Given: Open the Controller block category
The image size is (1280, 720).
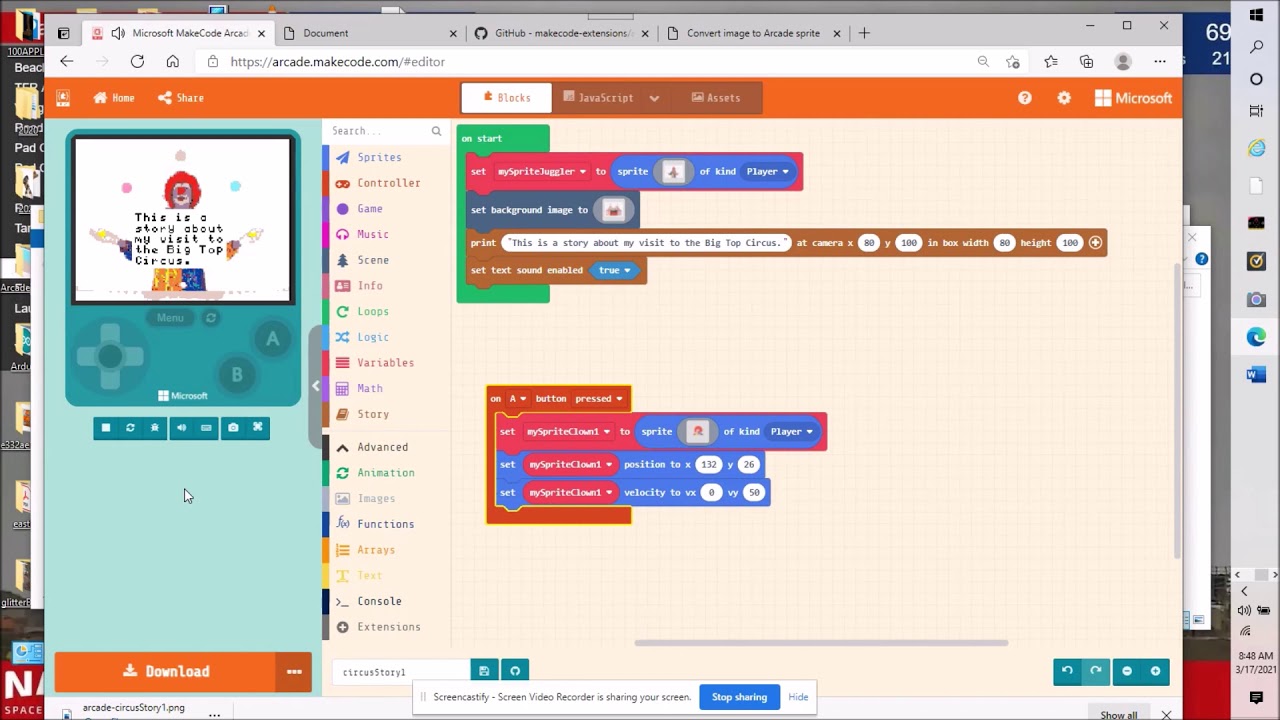Looking at the screenshot, I should 388,183.
